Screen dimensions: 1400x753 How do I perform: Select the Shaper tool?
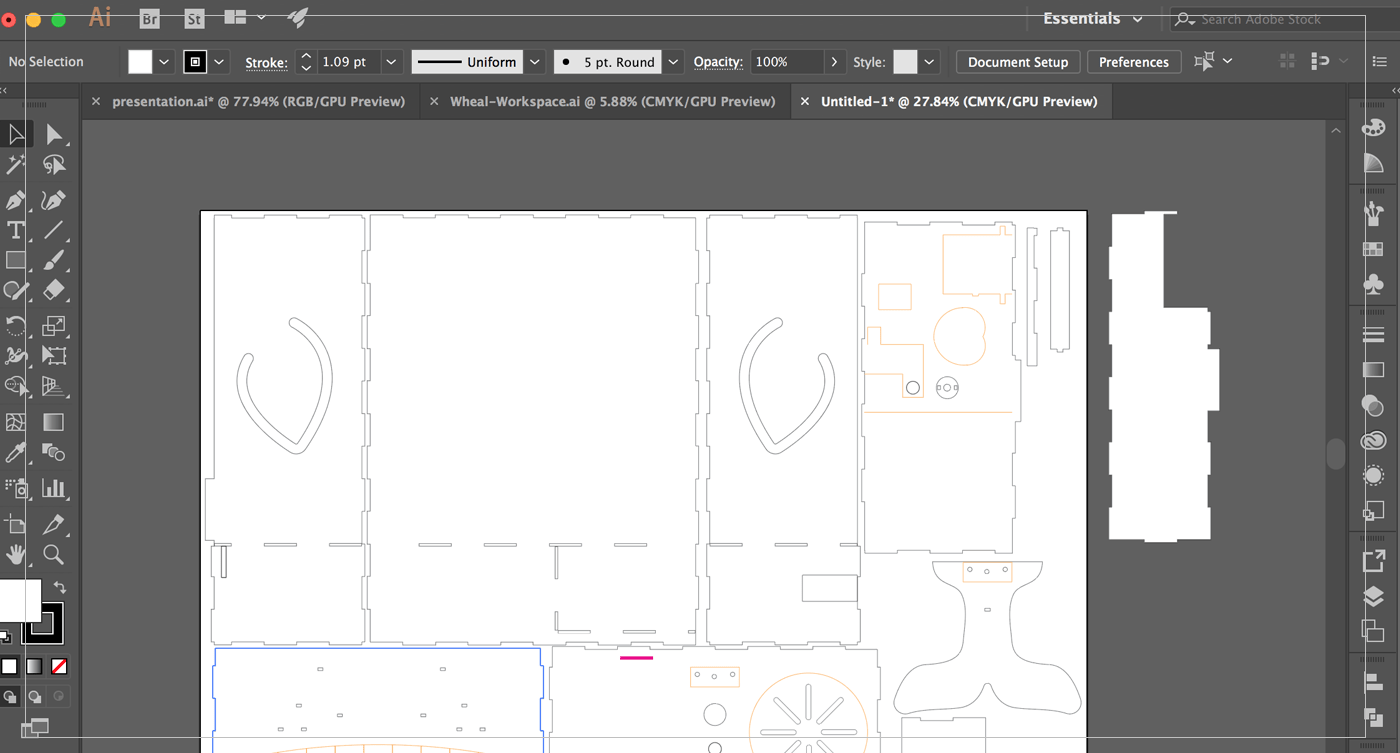click(x=16, y=290)
